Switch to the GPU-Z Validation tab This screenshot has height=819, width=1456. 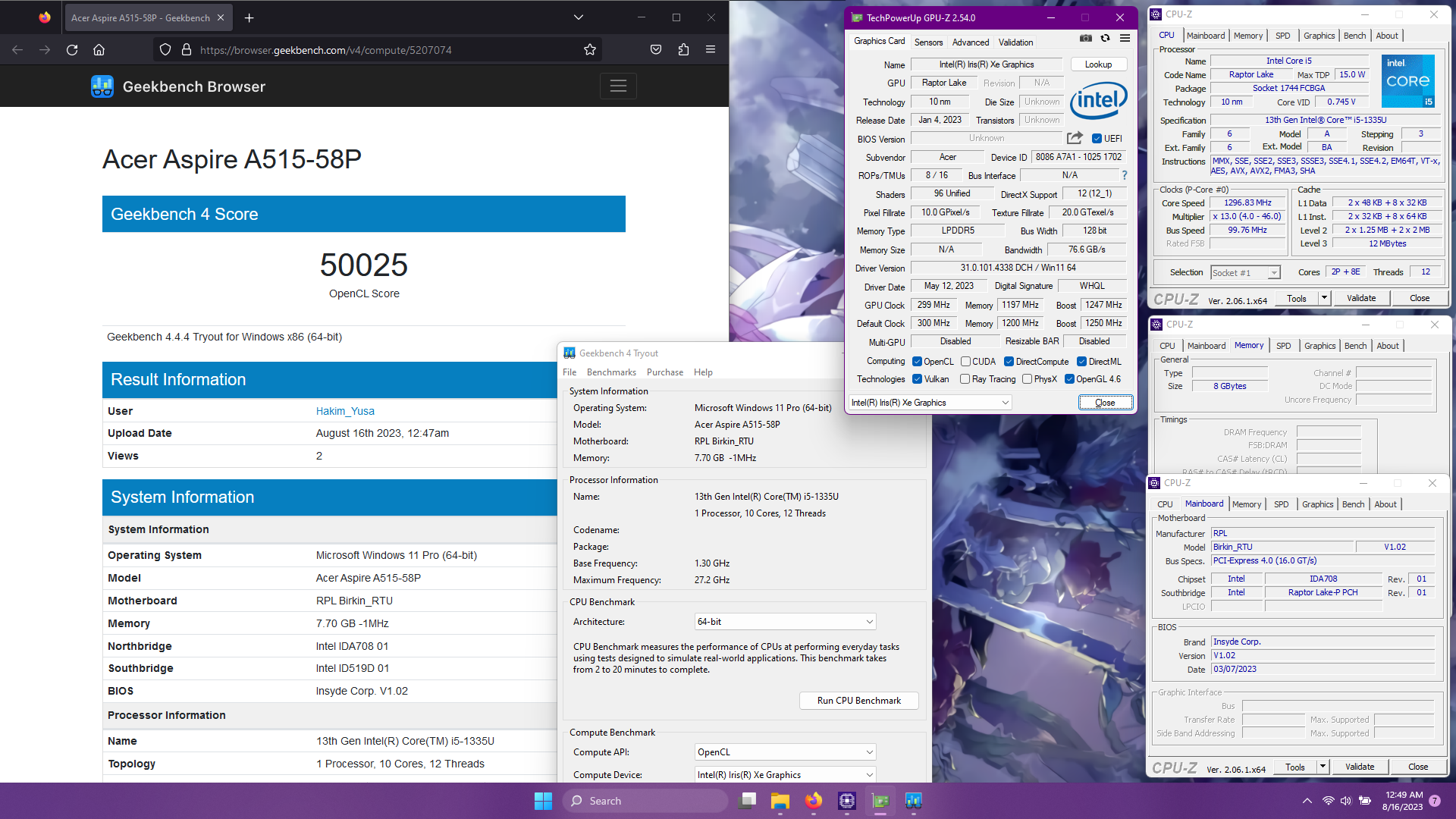1015,42
